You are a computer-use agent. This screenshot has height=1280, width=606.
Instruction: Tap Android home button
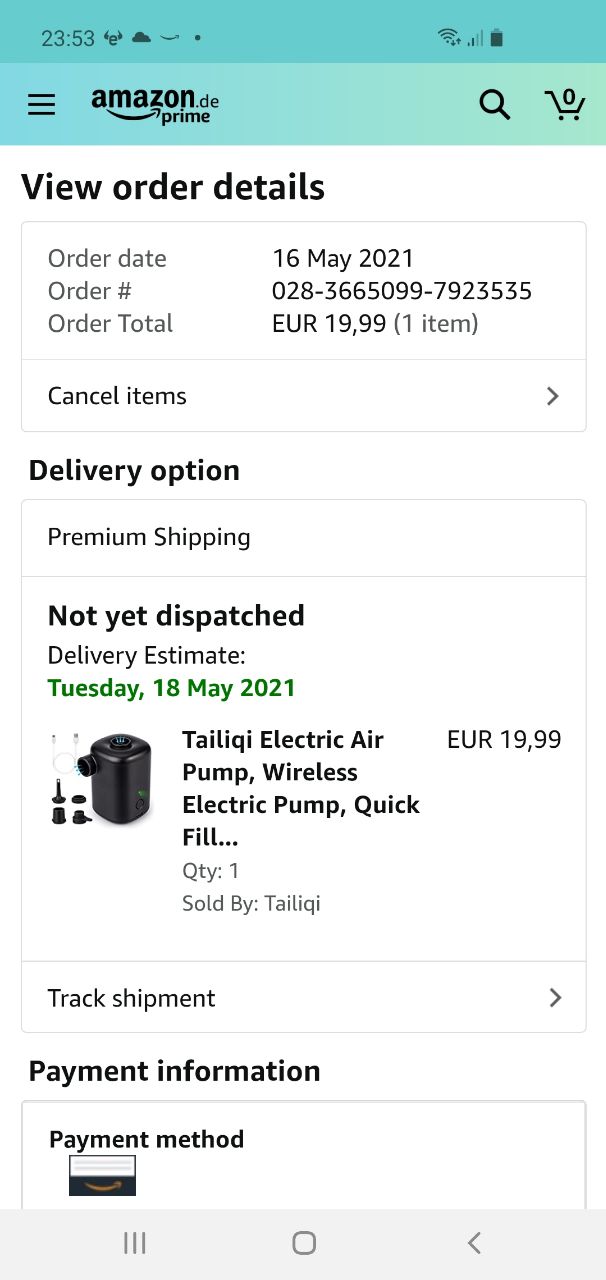(x=304, y=1243)
